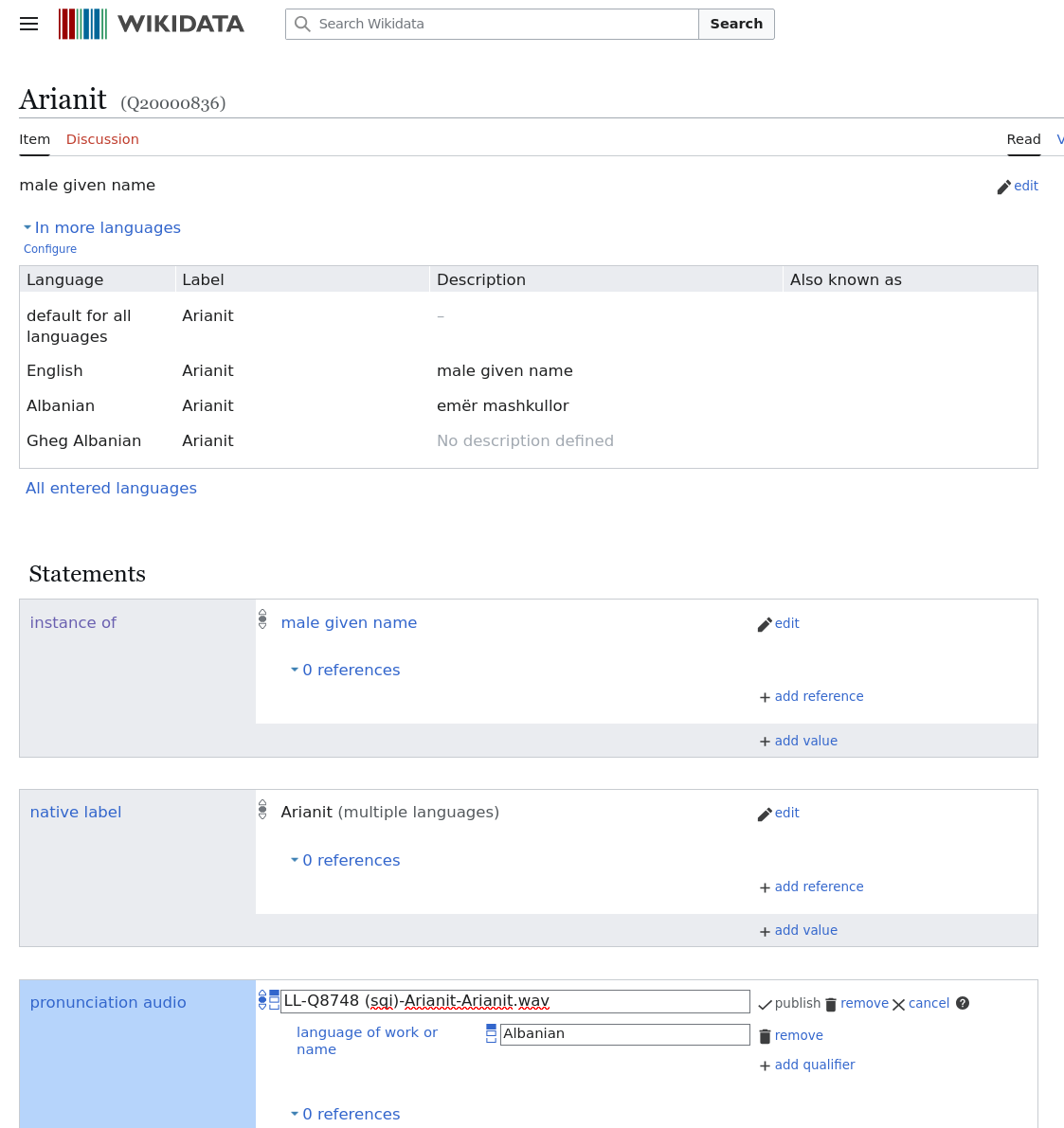This screenshot has height=1128, width=1064.
Task: Click the Wikidata logo
Action: (151, 23)
